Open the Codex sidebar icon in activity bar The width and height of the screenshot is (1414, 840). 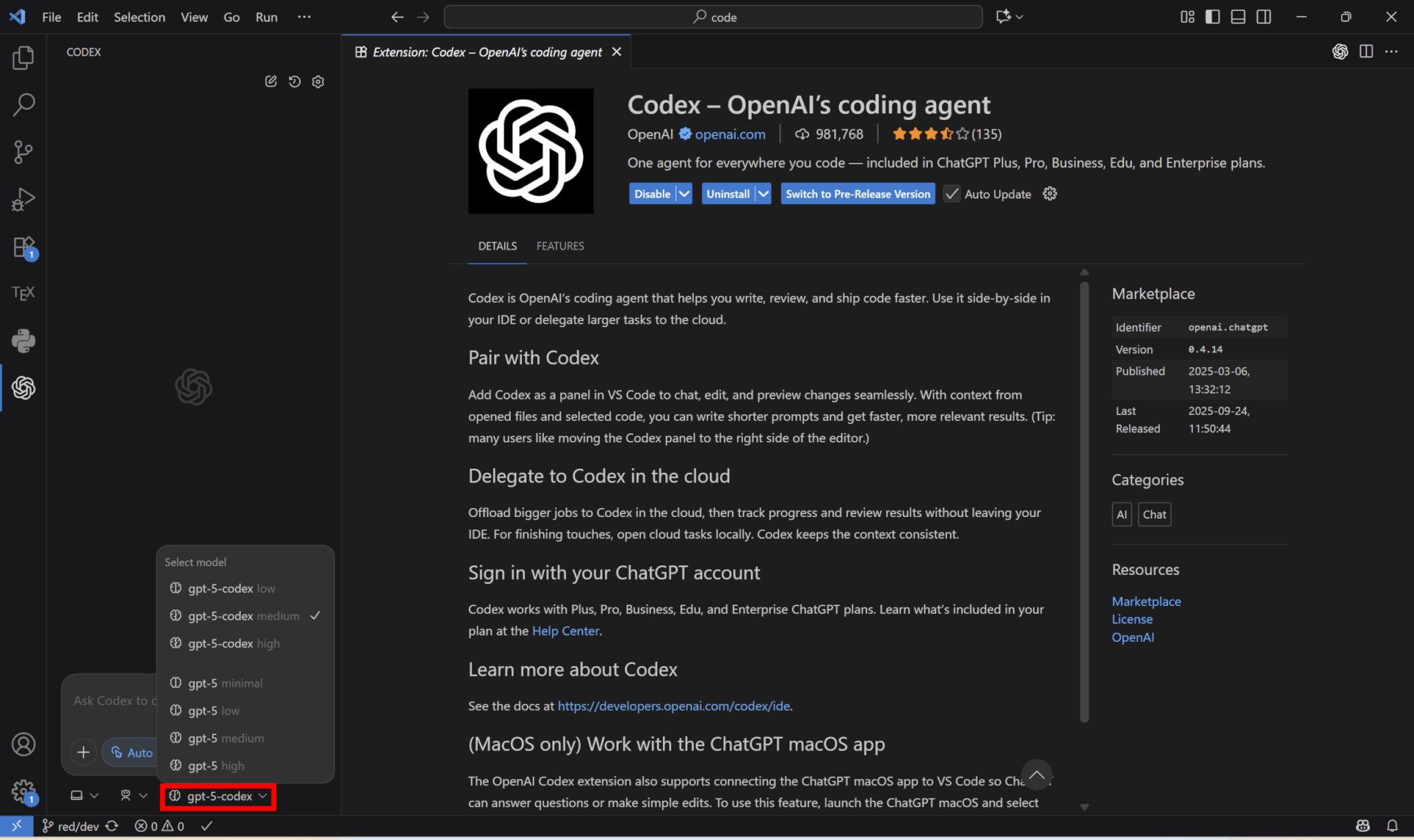coord(23,388)
